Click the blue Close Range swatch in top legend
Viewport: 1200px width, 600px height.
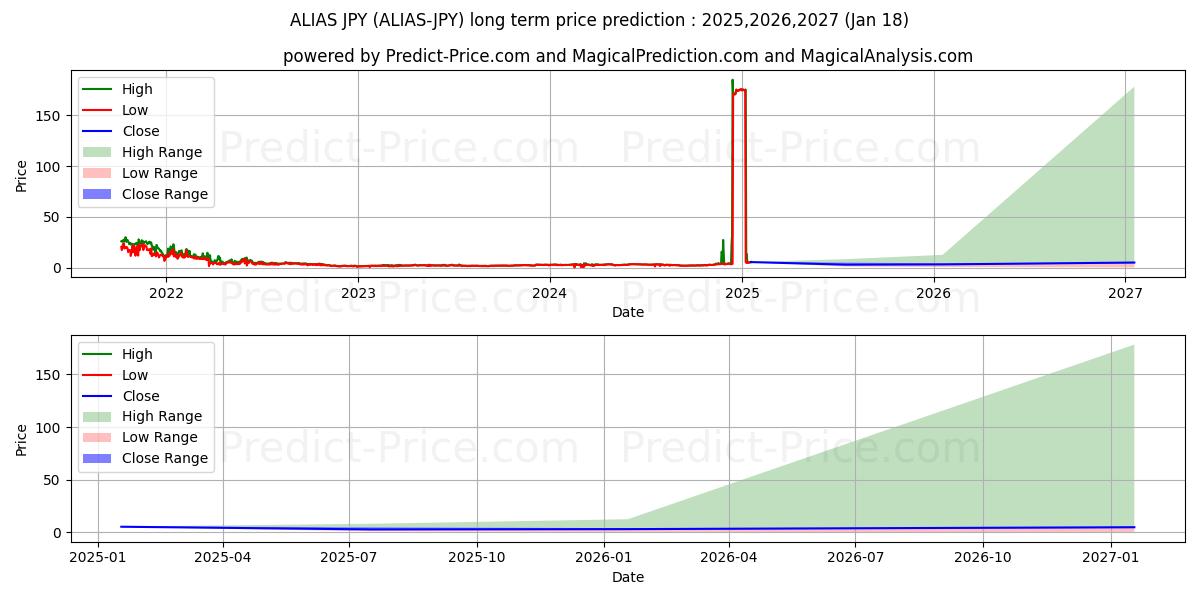pyautogui.click(x=98, y=194)
